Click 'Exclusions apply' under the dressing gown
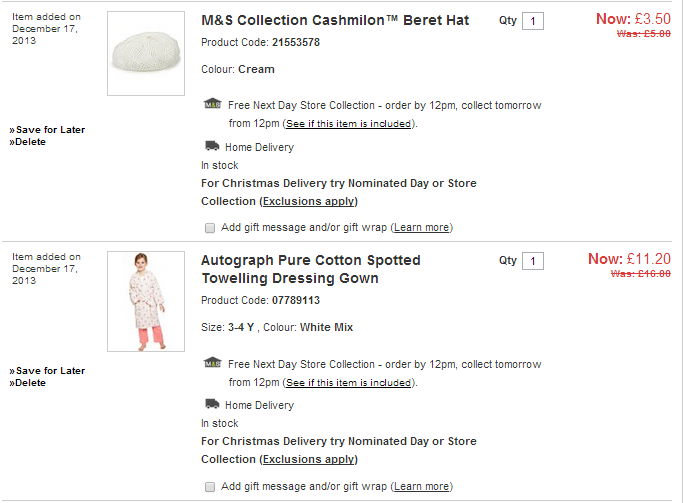 308,459
